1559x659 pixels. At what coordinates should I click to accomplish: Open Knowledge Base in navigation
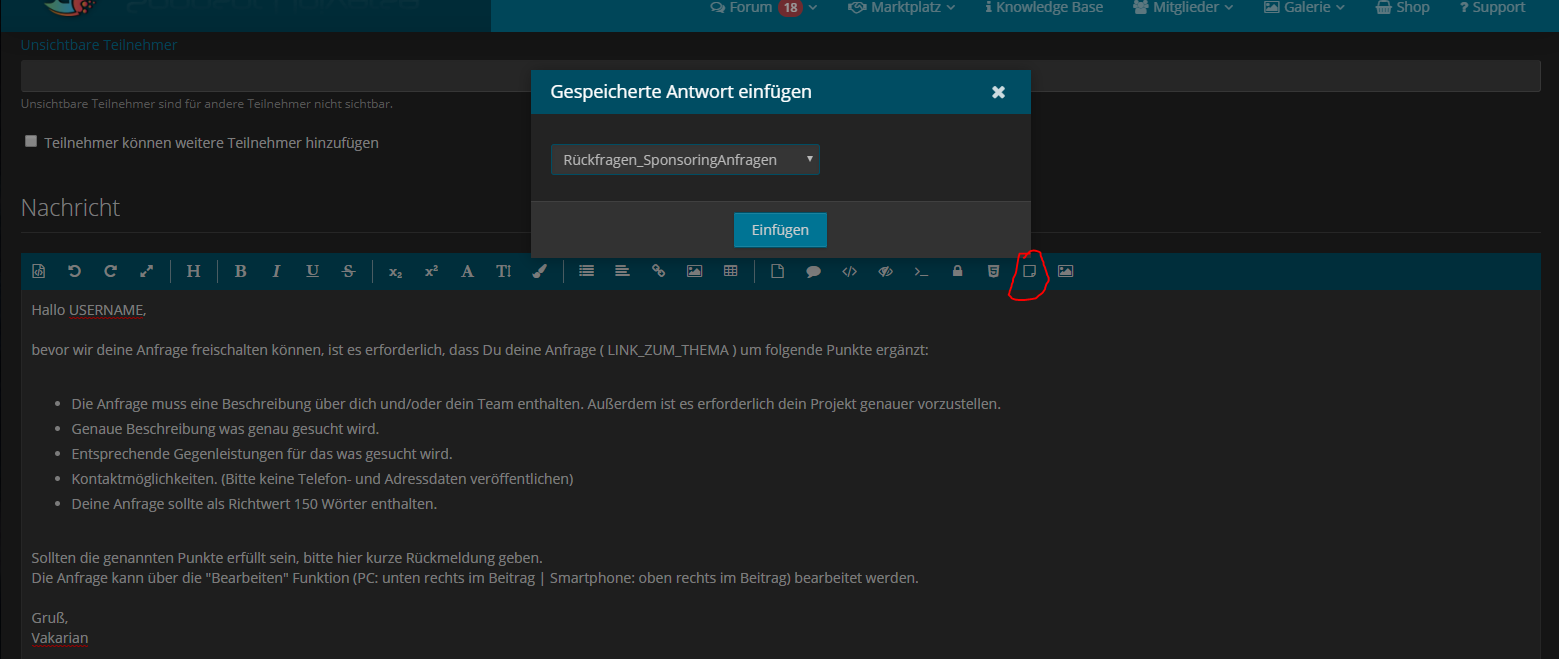[x=1044, y=8]
